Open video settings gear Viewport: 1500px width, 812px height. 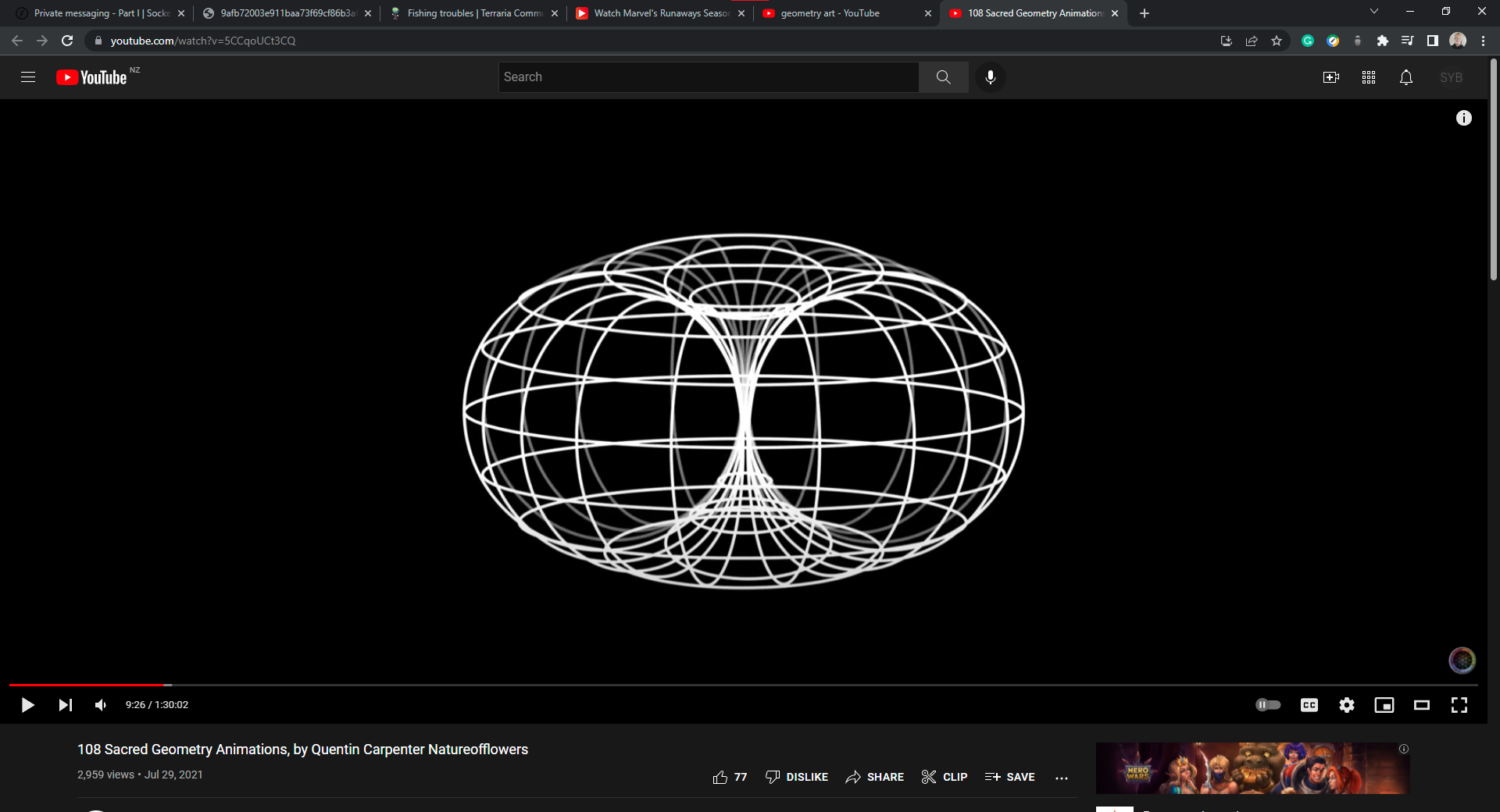pos(1346,705)
